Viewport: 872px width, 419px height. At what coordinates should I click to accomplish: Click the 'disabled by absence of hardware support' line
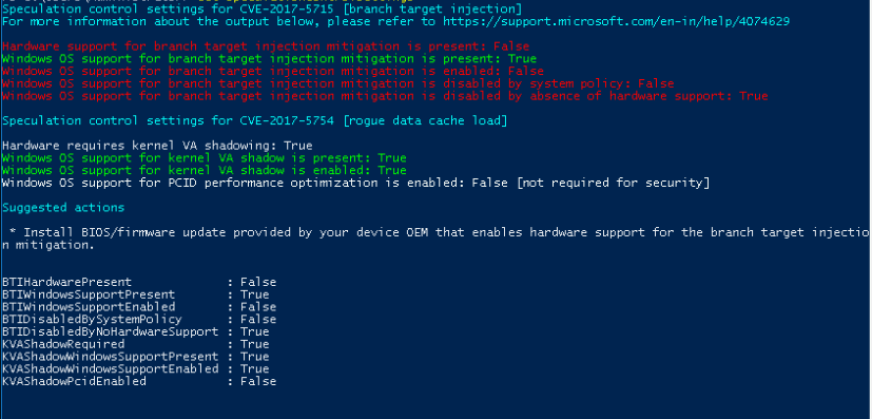pos(384,96)
